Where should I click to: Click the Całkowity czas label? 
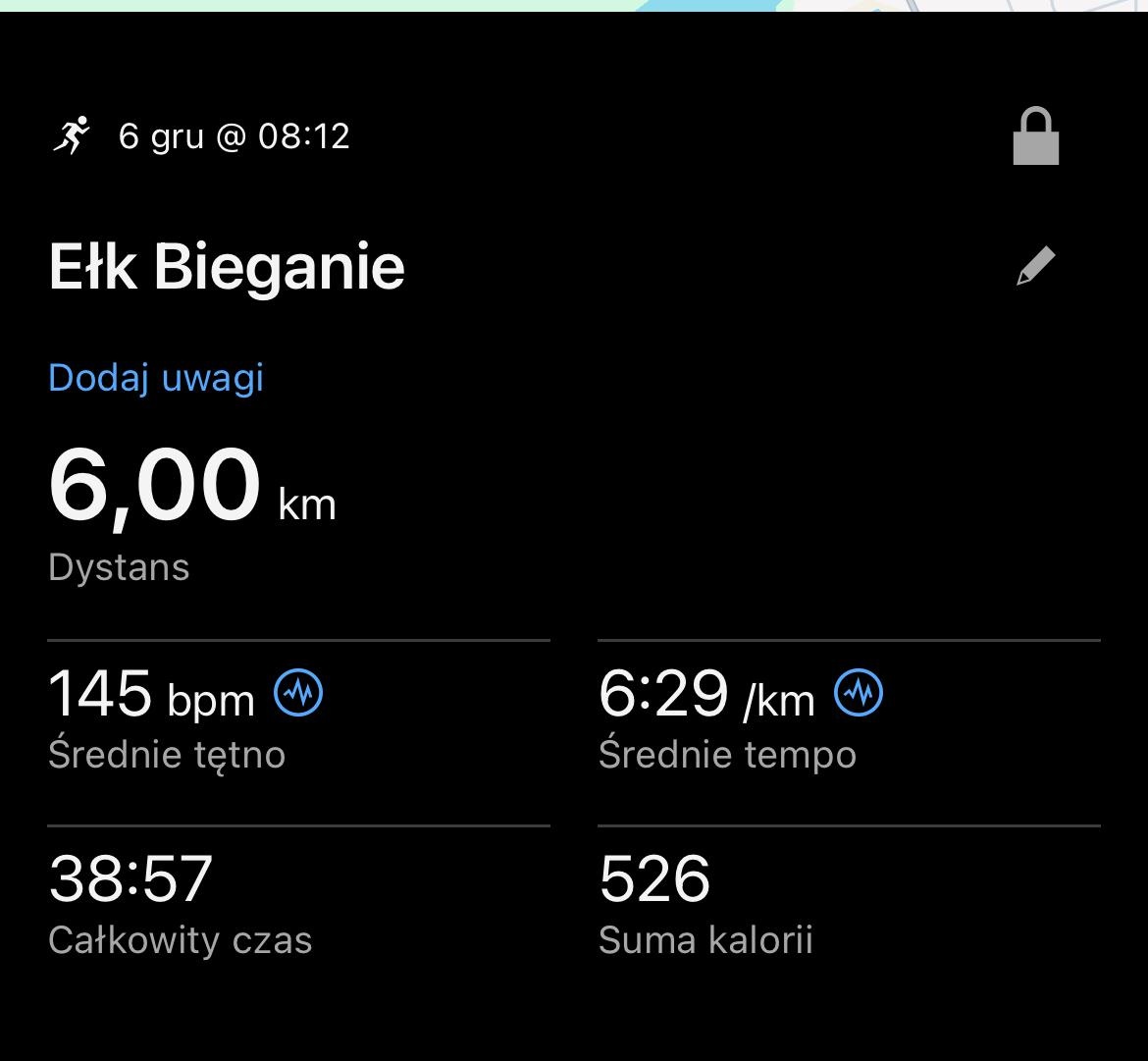pyautogui.click(x=181, y=940)
